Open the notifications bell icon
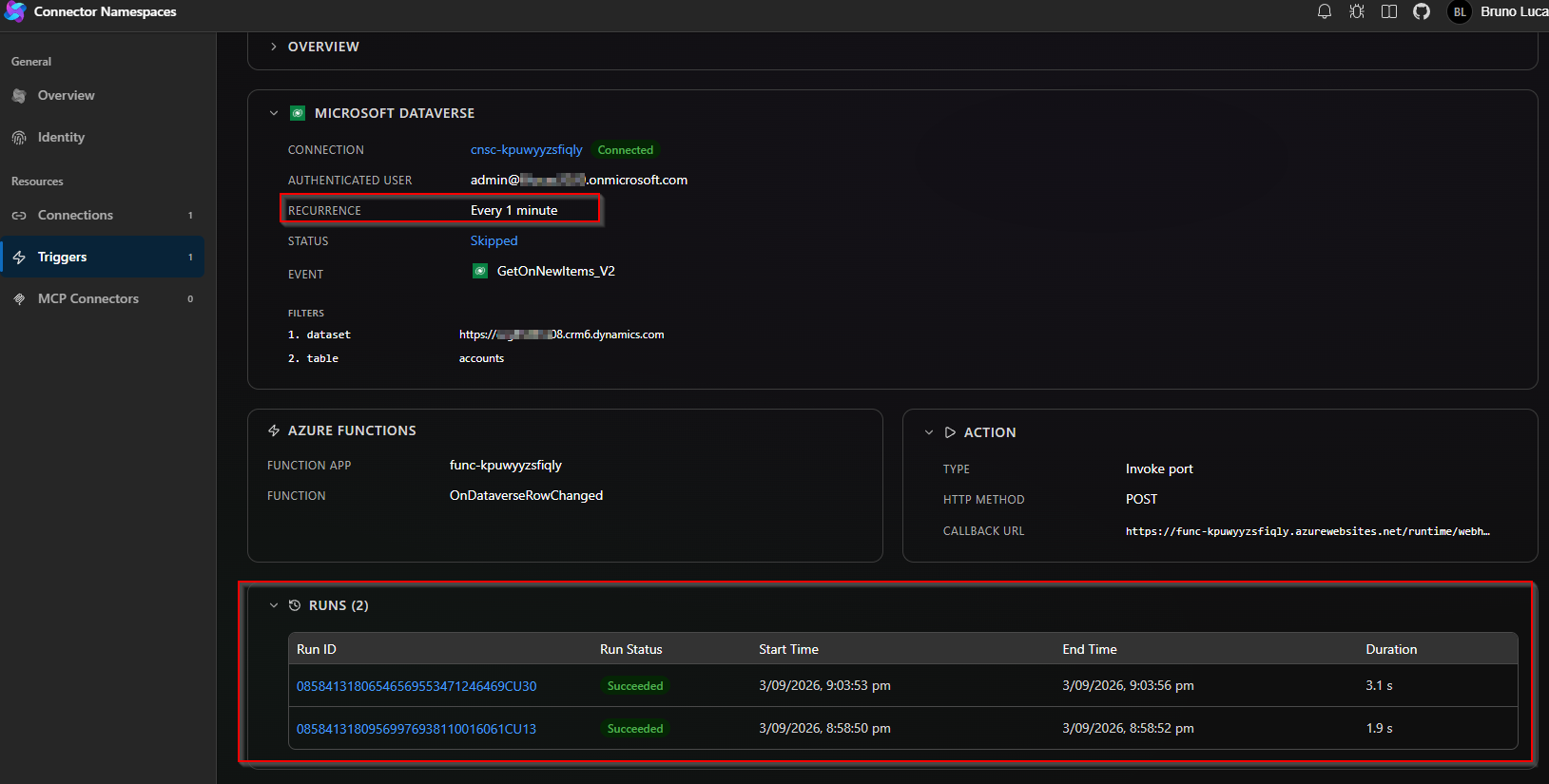1549x784 pixels. [x=1324, y=11]
